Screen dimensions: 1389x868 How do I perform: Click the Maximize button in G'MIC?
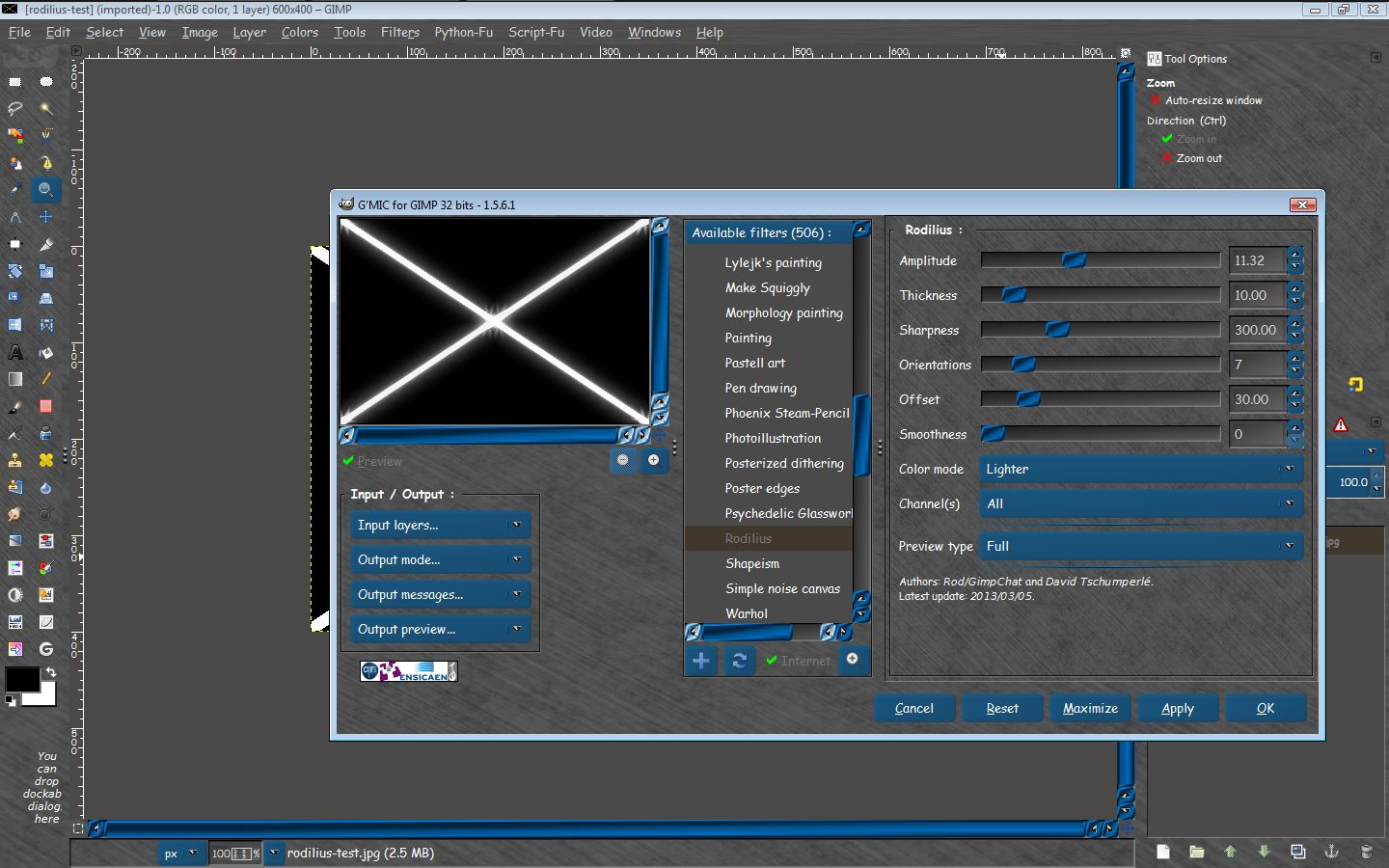(1090, 709)
